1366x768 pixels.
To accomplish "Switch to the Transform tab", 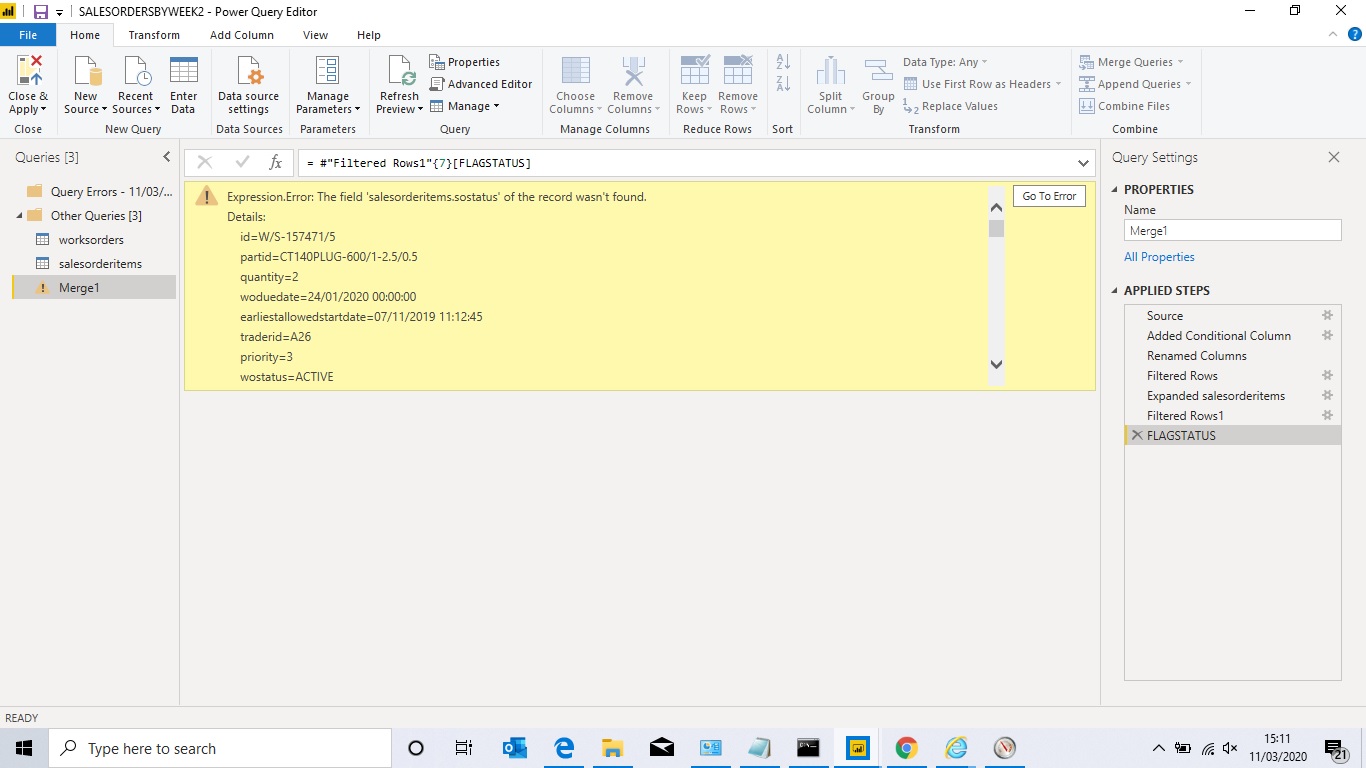I will tap(154, 35).
